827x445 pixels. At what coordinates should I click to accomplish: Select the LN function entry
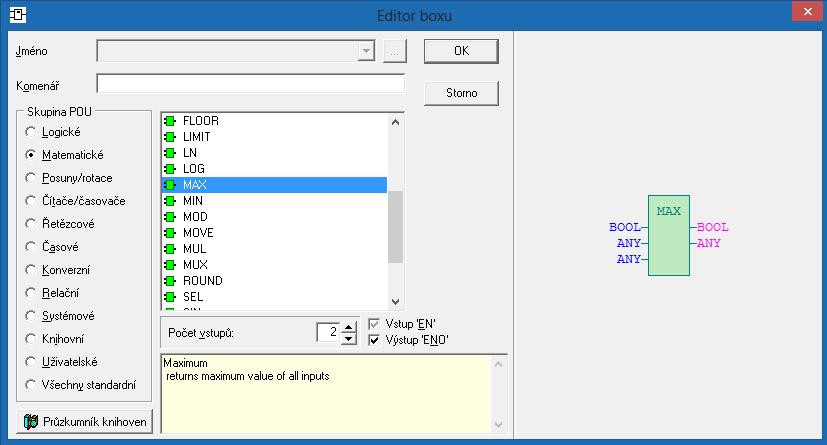274,153
